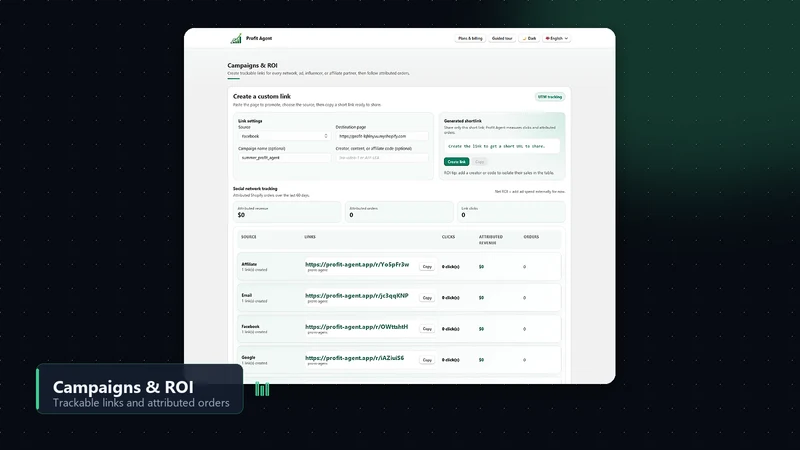Click the LINKS column header
This screenshot has height=450, width=800.
point(310,237)
